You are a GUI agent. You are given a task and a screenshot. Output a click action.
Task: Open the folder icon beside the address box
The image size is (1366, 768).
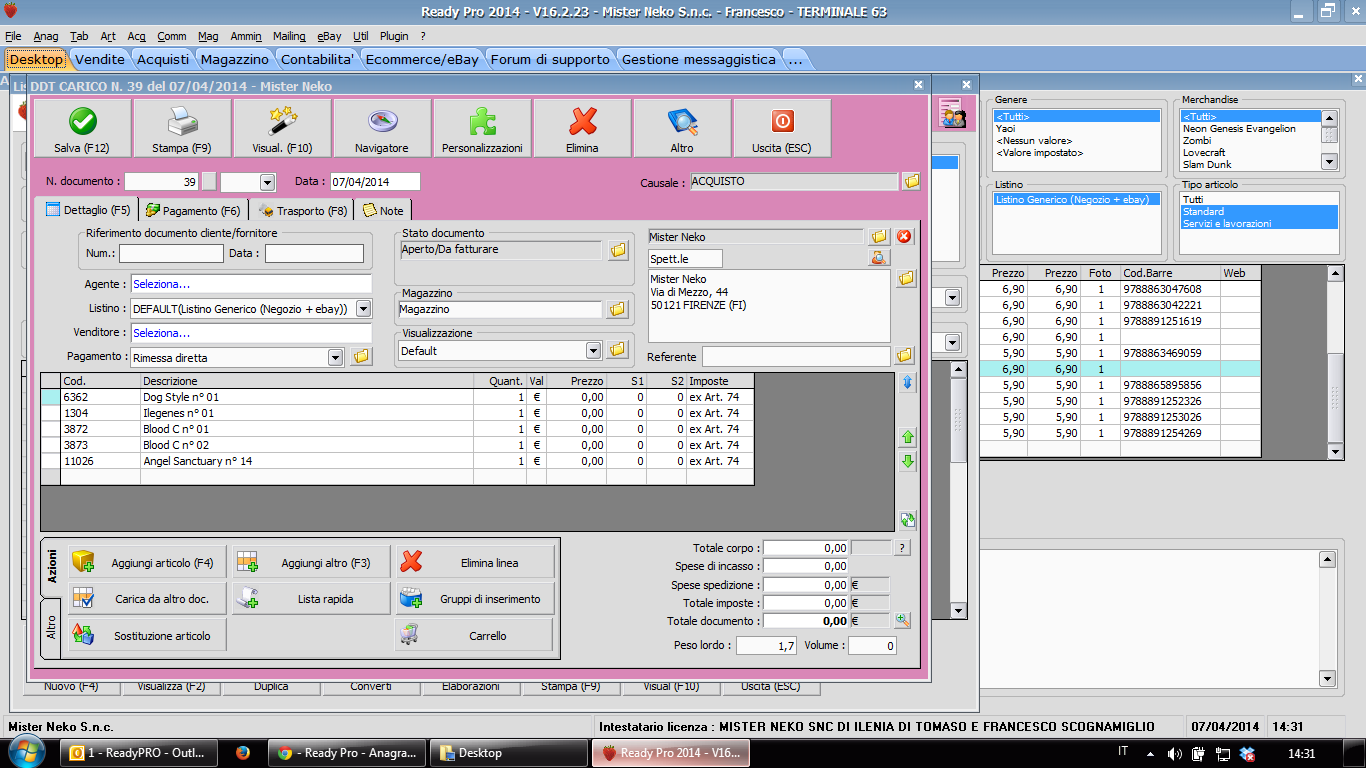(906, 279)
